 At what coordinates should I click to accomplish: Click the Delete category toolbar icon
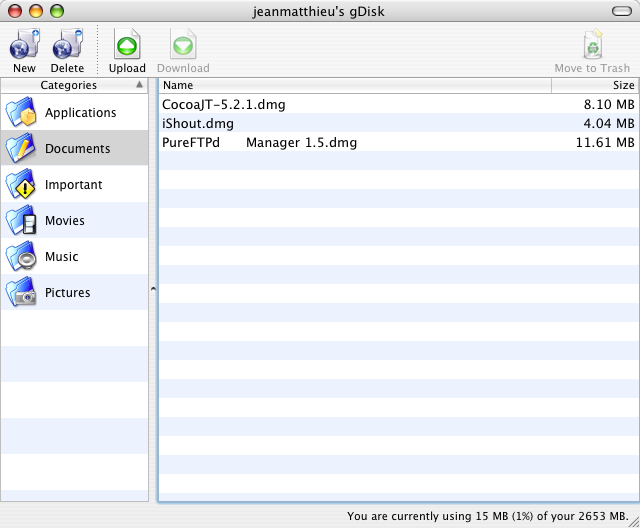pos(67,45)
